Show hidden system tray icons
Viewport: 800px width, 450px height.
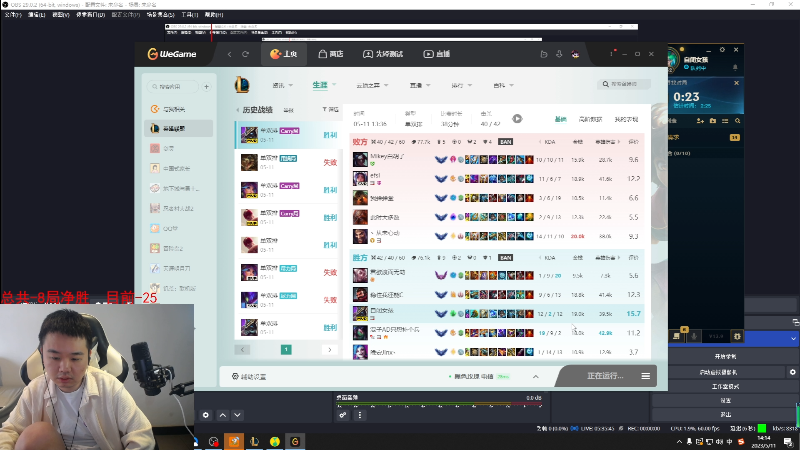click(x=679, y=442)
